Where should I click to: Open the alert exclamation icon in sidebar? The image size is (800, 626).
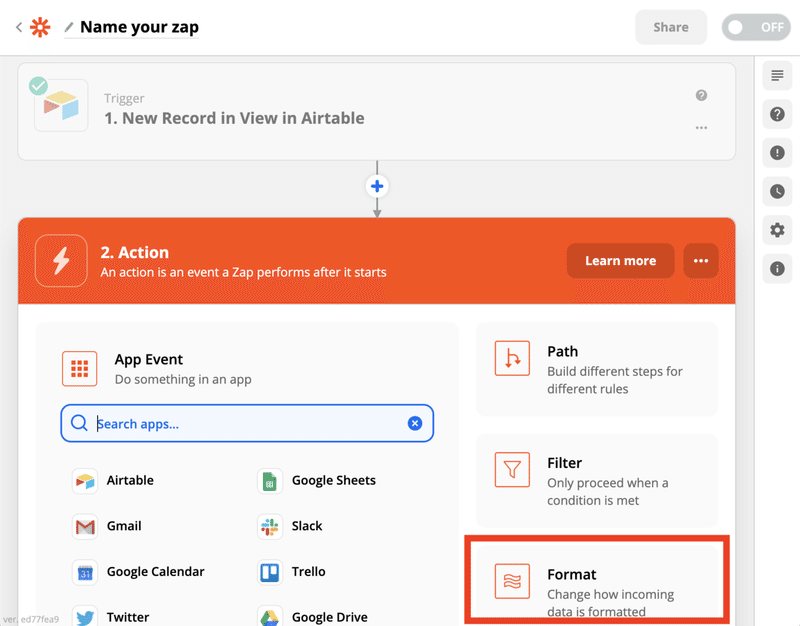pos(777,153)
